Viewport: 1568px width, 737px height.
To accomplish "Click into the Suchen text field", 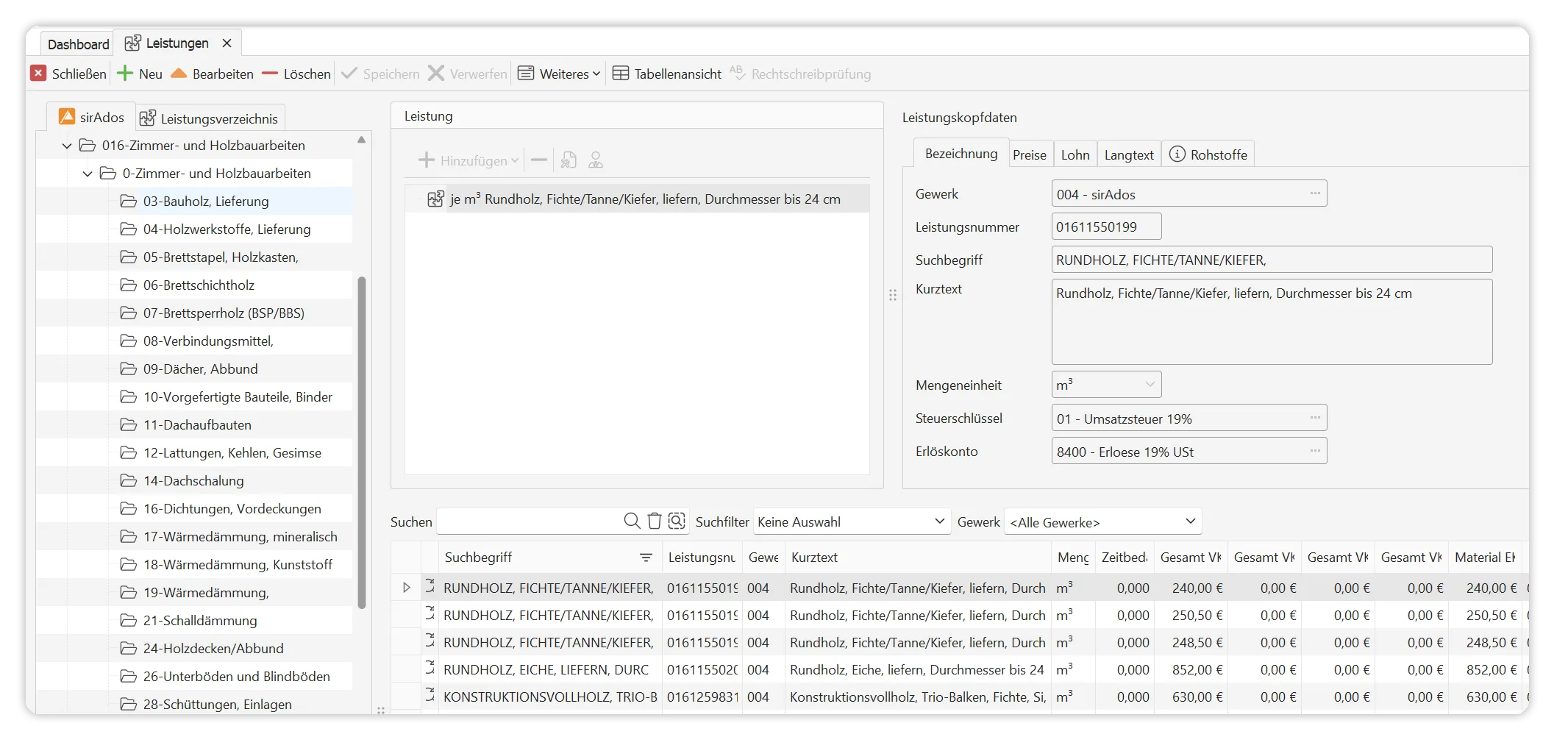I will point(528,521).
